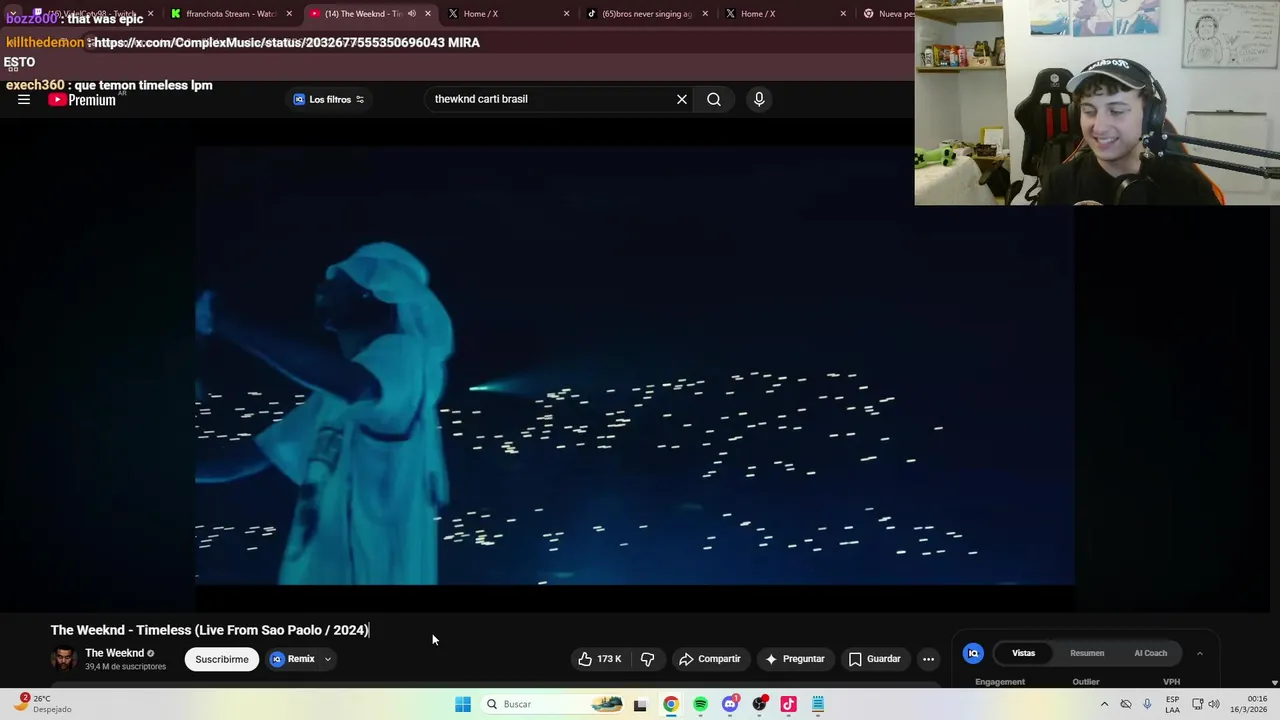Open the Nueva pestaña browser tab
Viewport: 1280px width, 720px height.
[888, 14]
